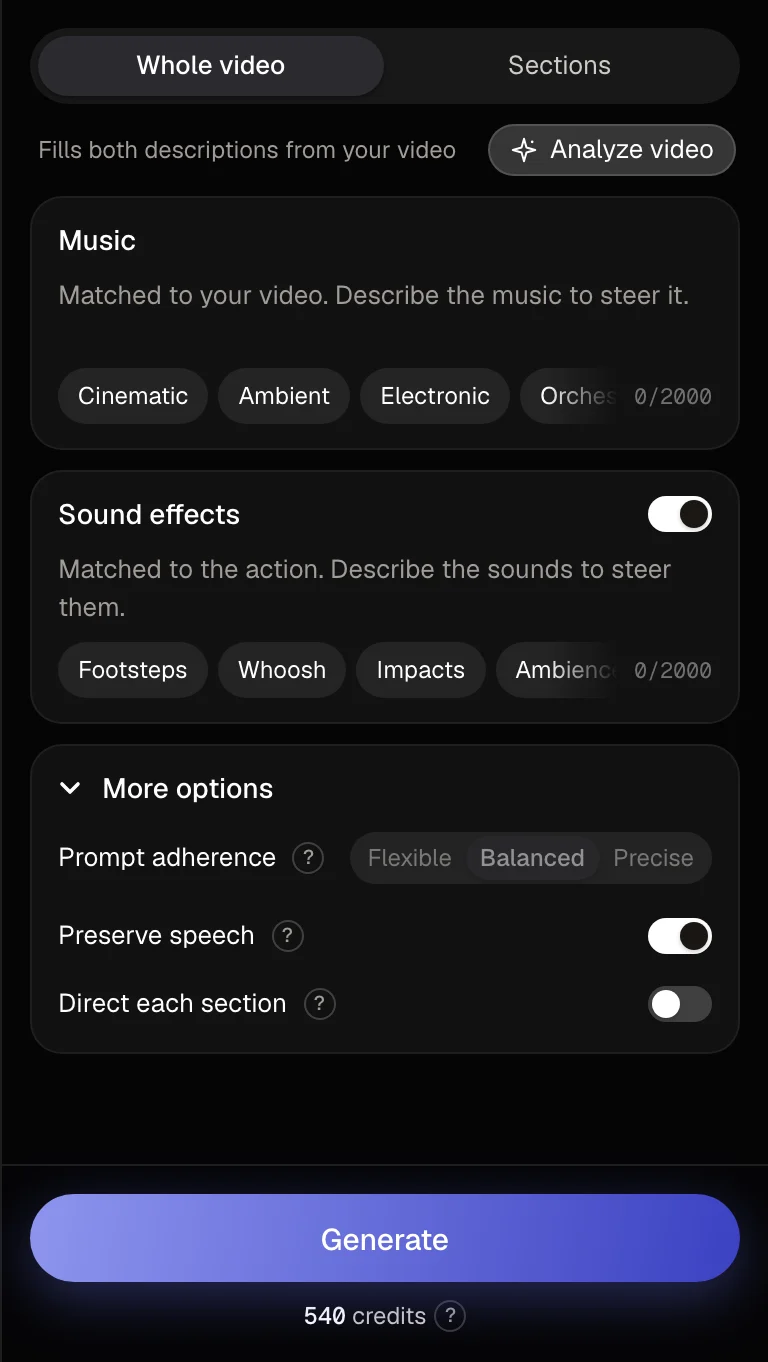This screenshot has width=768, height=1362.
Task: Set prompt adherence to Flexible
Action: click(409, 858)
